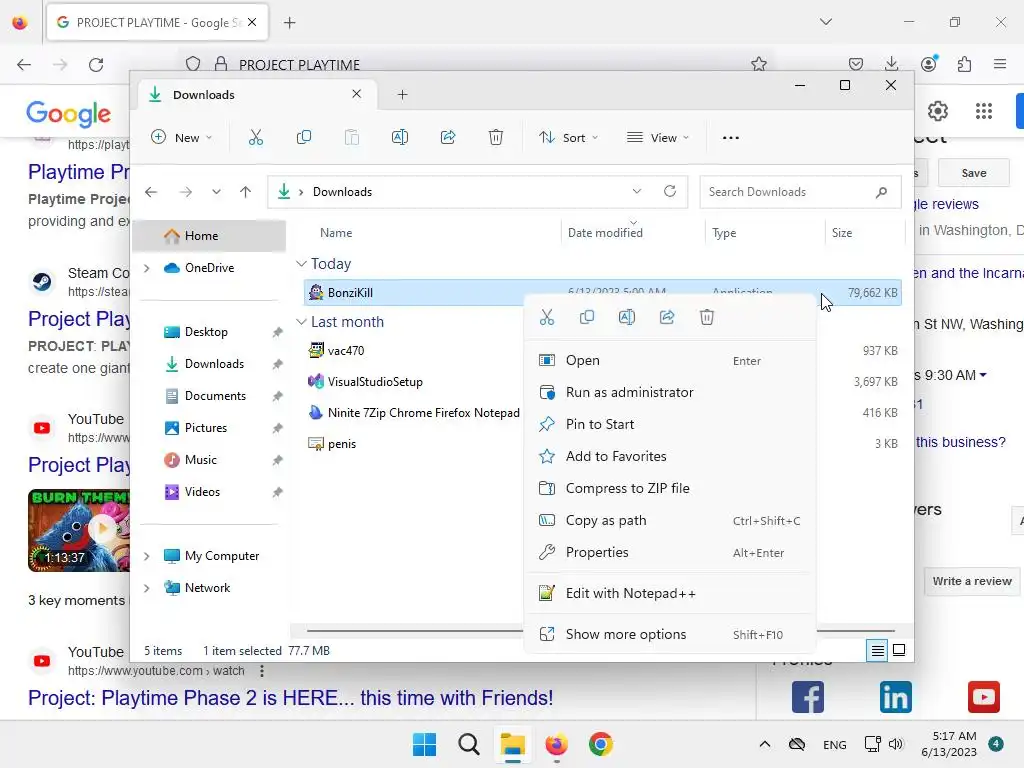
Task: Reload the page in Firefox
Action: coord(96,65)
